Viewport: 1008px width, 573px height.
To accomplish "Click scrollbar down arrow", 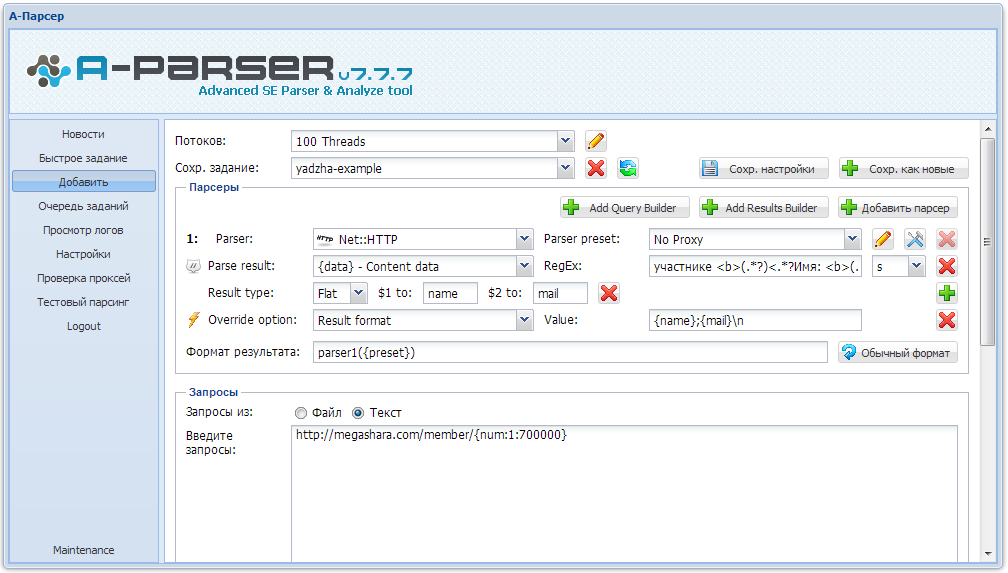I will [x=987, y=554].
